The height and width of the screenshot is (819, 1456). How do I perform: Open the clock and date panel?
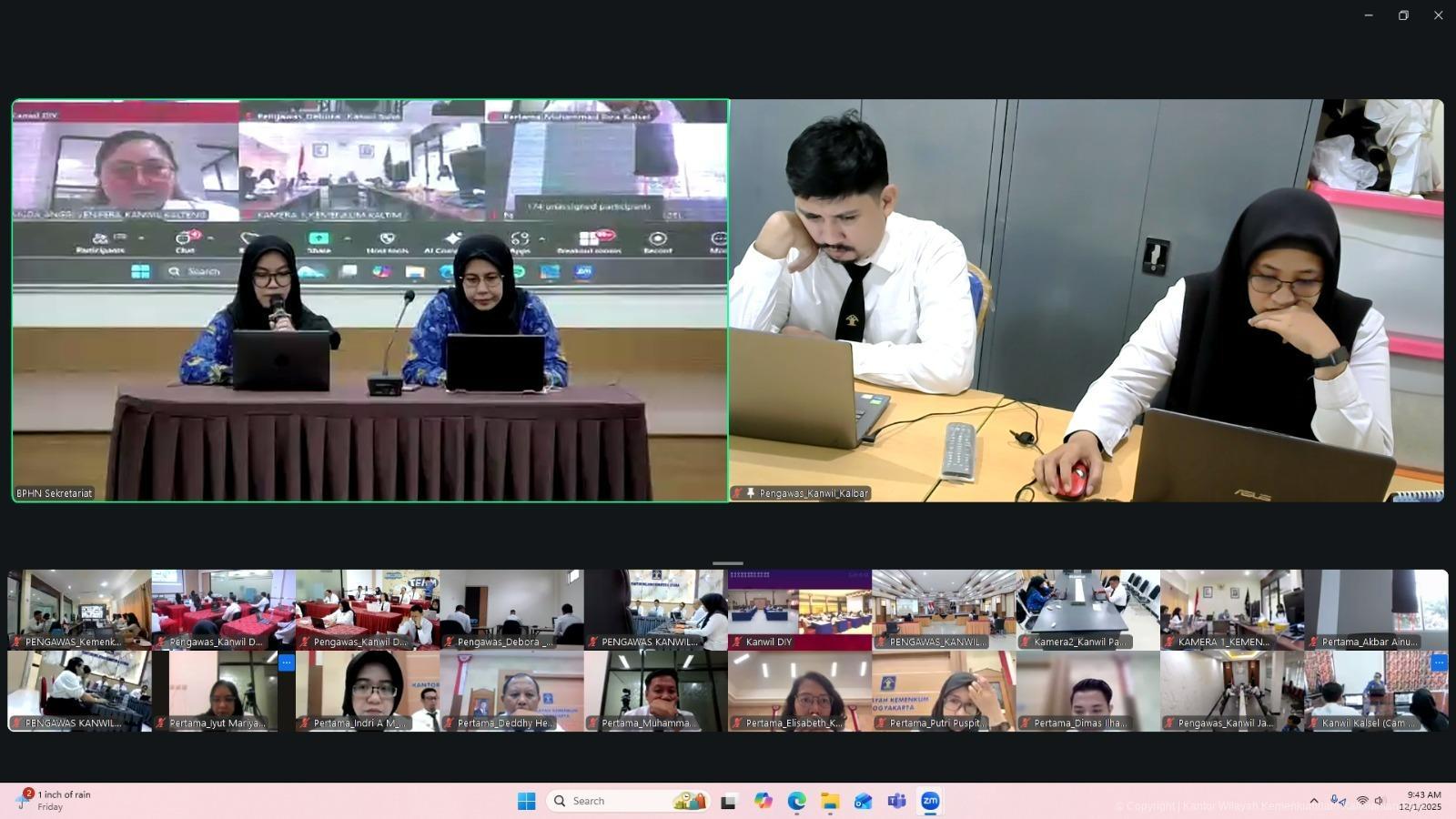click(x=1420, y=800)
